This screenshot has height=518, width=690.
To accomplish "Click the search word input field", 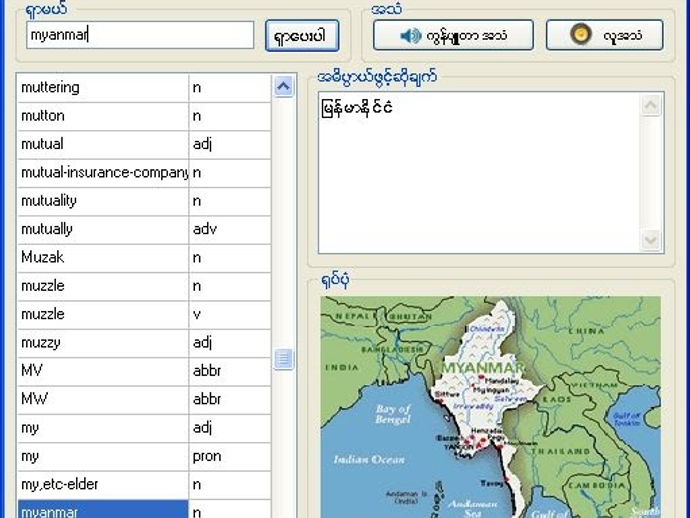I will [x=140, y=35].
